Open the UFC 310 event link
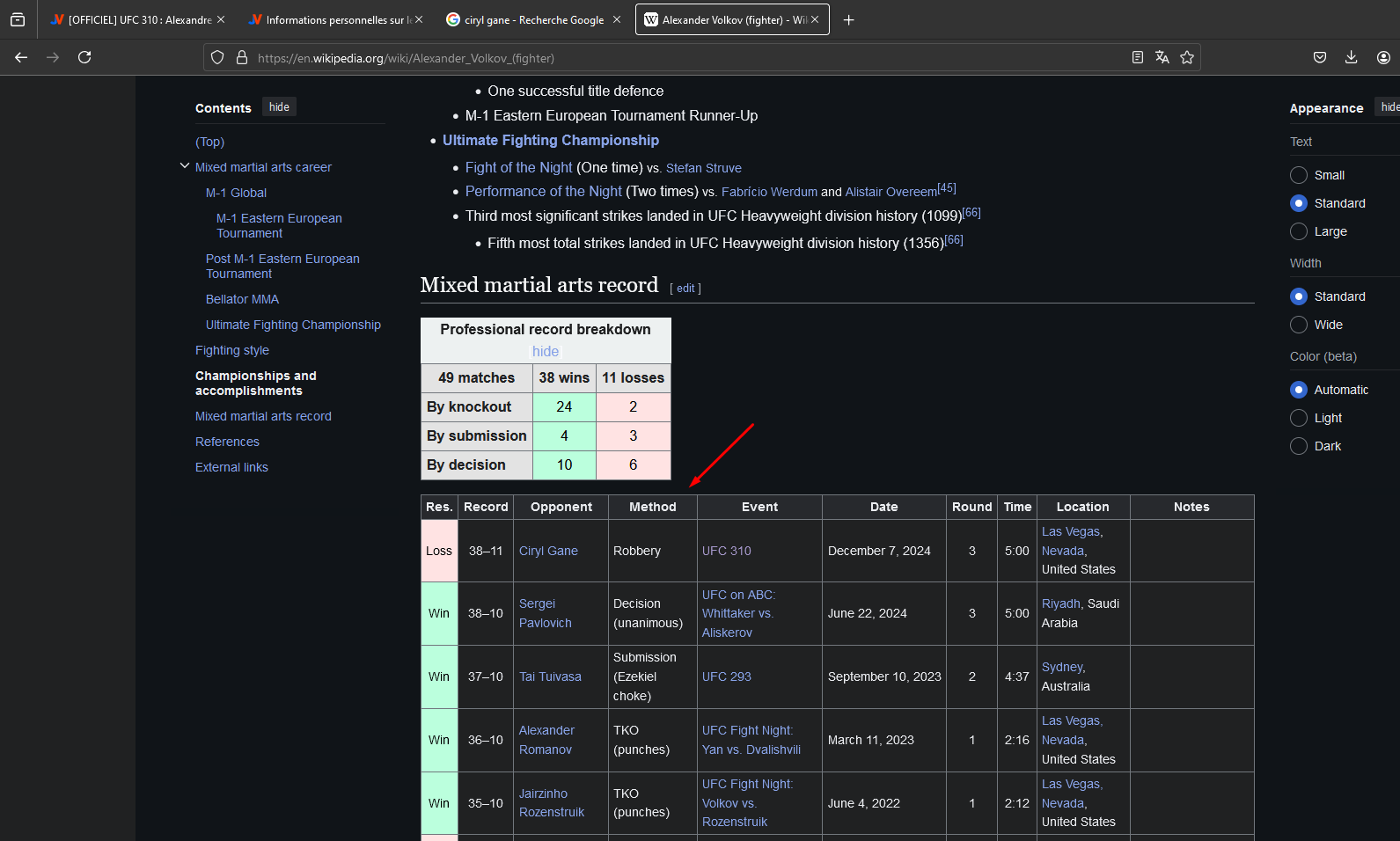The image size is (1400, 841). tap(727, 551)
